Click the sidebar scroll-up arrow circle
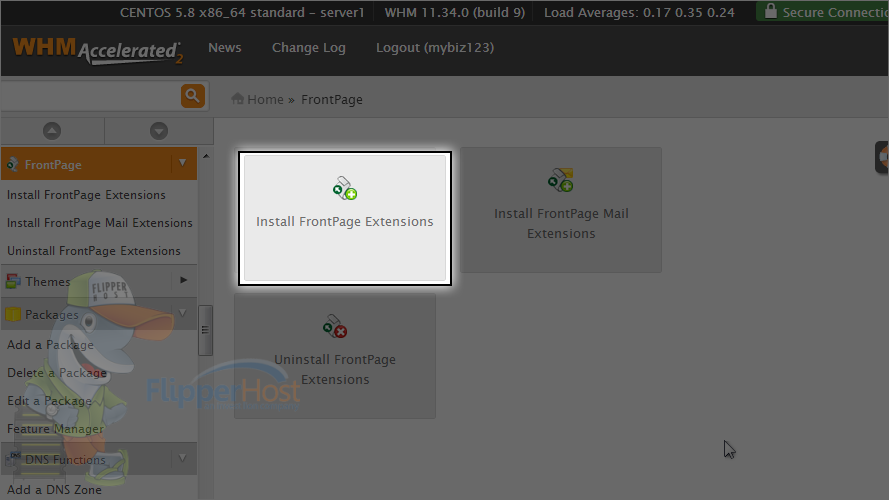This screenshot has width=889, height=500. pyautogui.click(x=52, y=131)
